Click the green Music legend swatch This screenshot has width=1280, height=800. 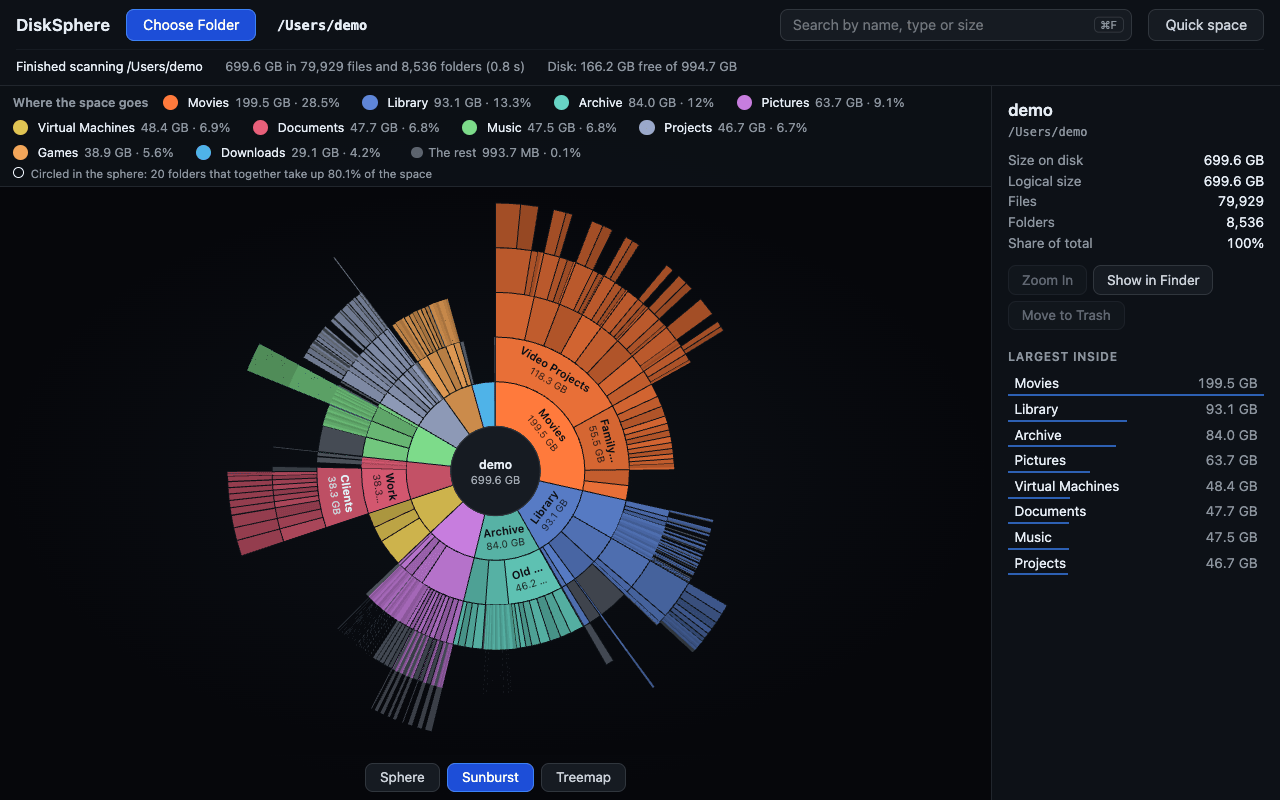click(470, 127)
